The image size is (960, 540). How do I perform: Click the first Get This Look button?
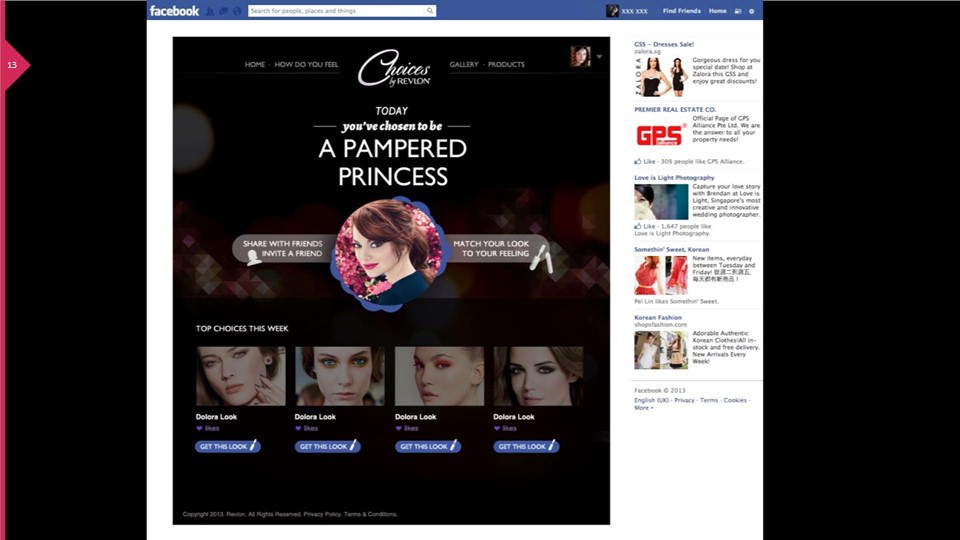click(x=228, y=446)
